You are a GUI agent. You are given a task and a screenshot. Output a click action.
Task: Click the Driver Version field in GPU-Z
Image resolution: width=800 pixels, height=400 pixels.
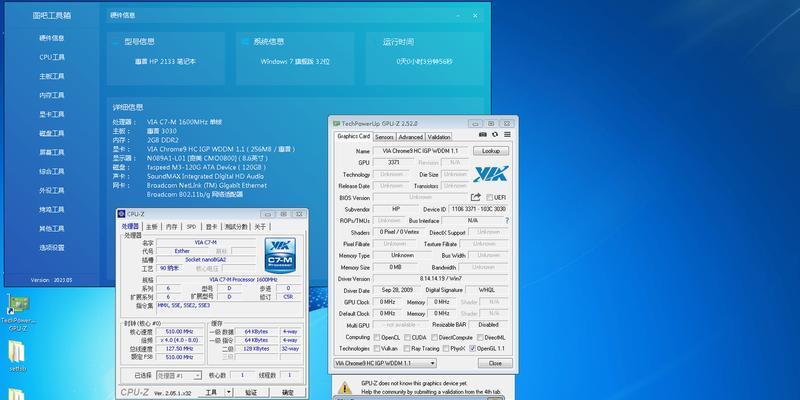pos(441,279)
